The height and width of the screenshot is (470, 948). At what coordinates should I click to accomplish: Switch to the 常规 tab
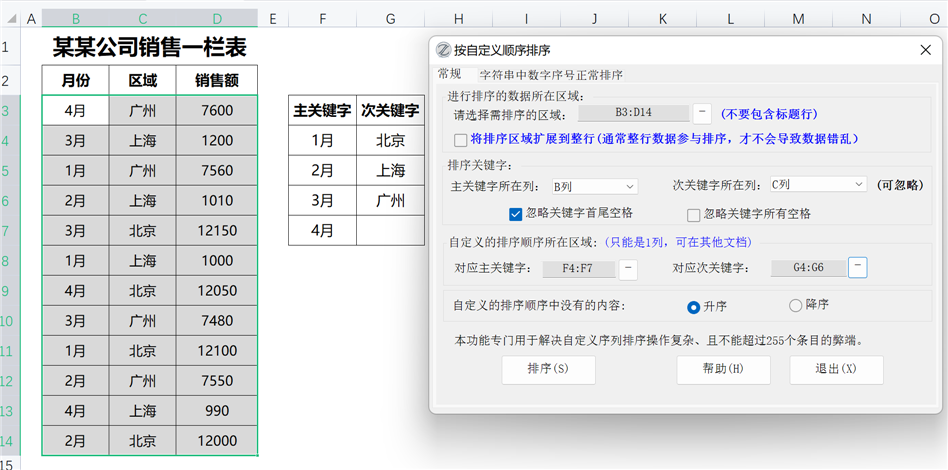pos(450,74)
